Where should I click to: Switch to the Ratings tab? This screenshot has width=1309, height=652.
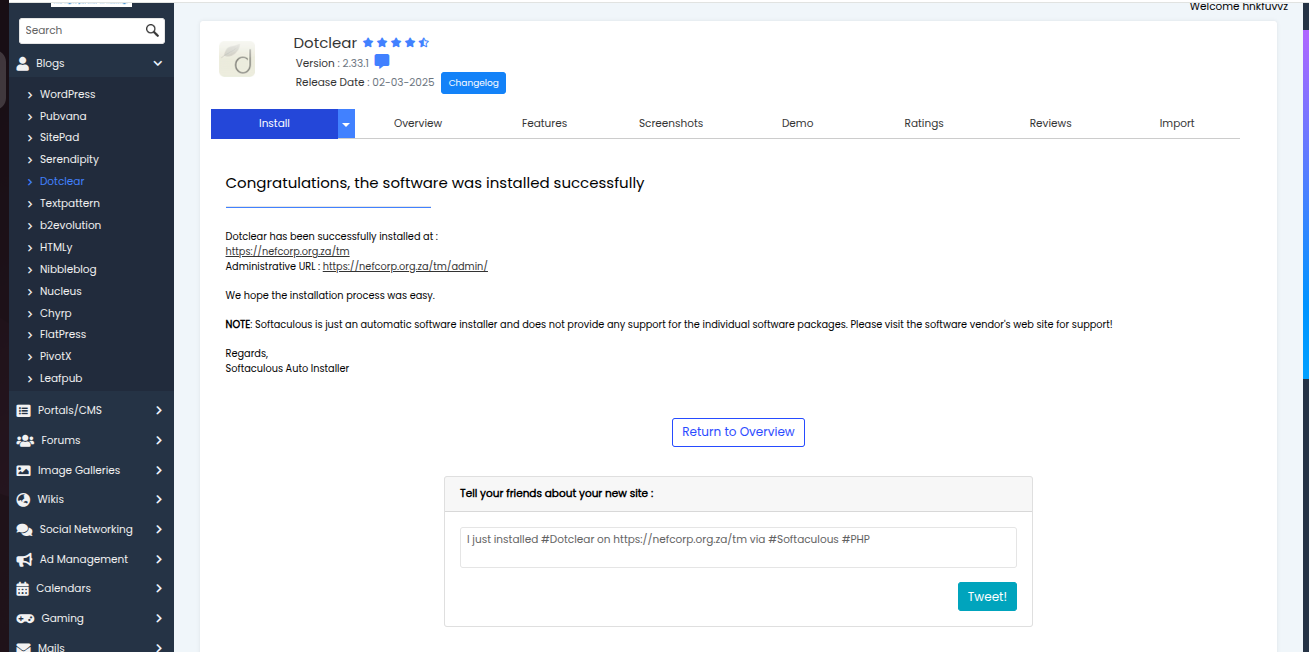click(924, 124)
